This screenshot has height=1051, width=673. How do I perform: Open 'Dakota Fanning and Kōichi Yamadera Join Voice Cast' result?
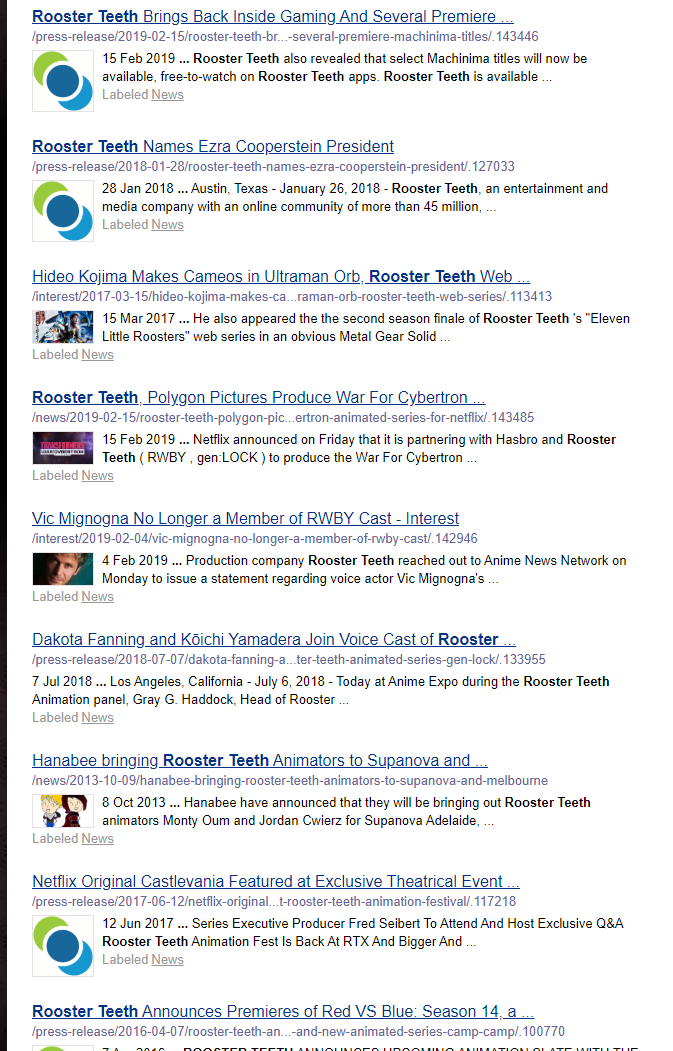point(274,639)
